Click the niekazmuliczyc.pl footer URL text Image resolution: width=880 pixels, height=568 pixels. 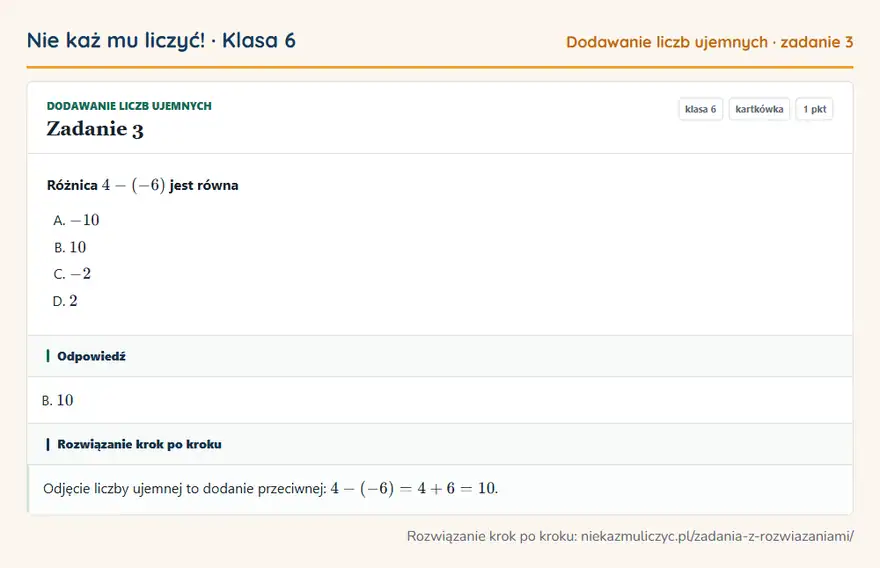pos(717,536)
